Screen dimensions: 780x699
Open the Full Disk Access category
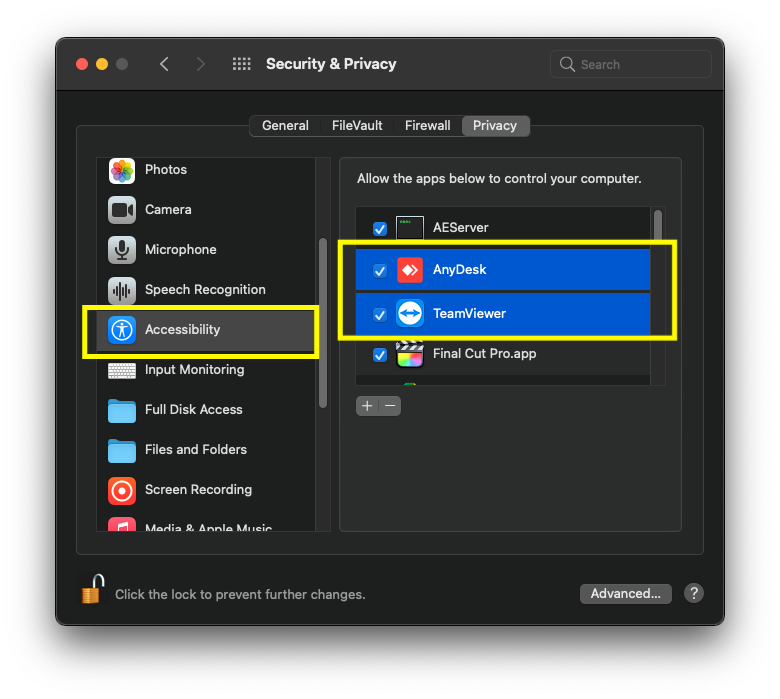click(193, 410)
